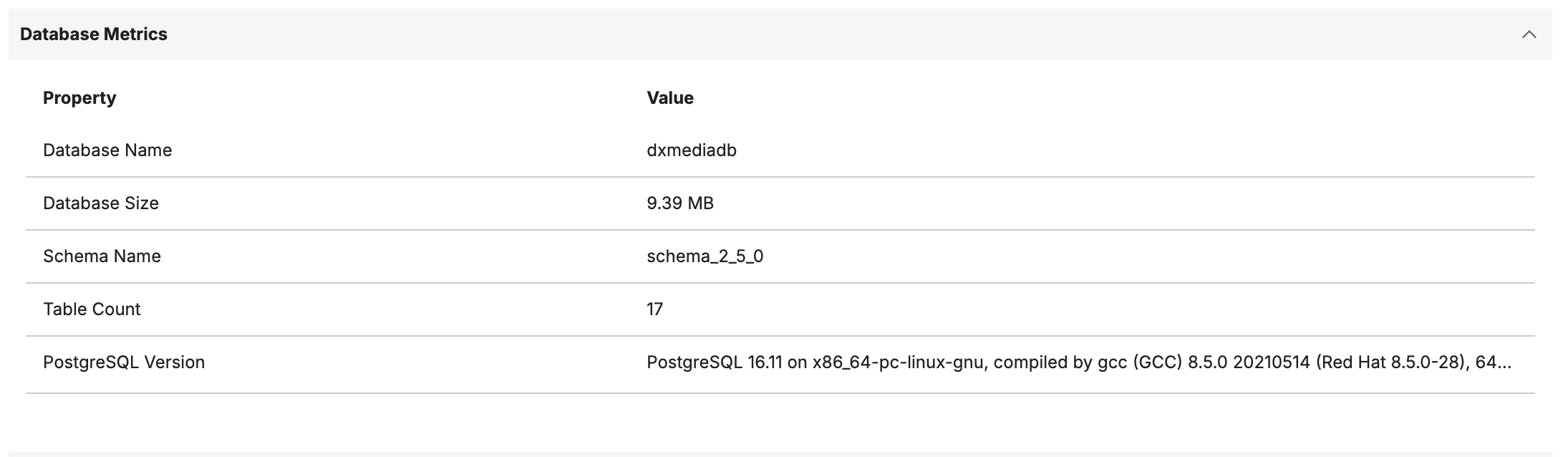Select the schema_2_5_0 value
The image size is (1568, 457).
pyautogui.click(x=705, y=256)
